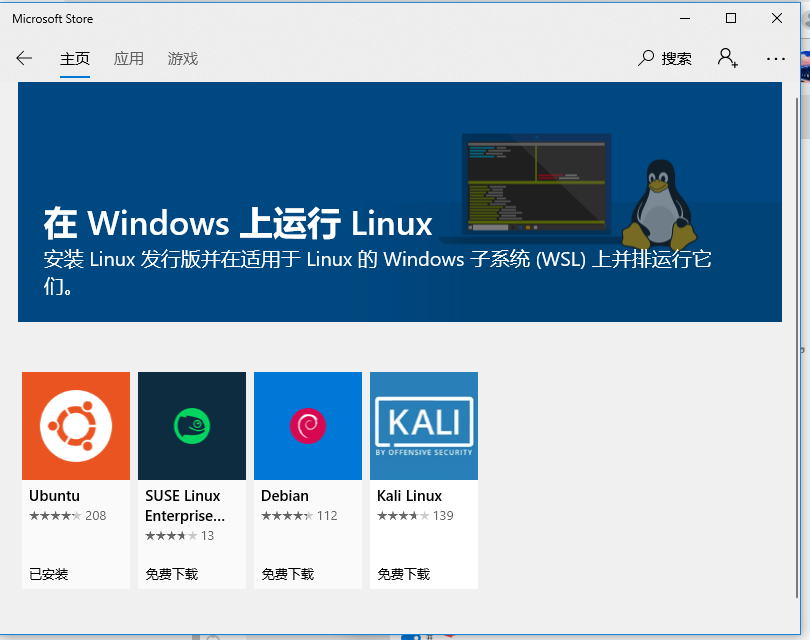Screen dimensions: 810x640
Task: Click 免费下载 under SUSE Linux Enterprise
Action: (x=172, y=574)
